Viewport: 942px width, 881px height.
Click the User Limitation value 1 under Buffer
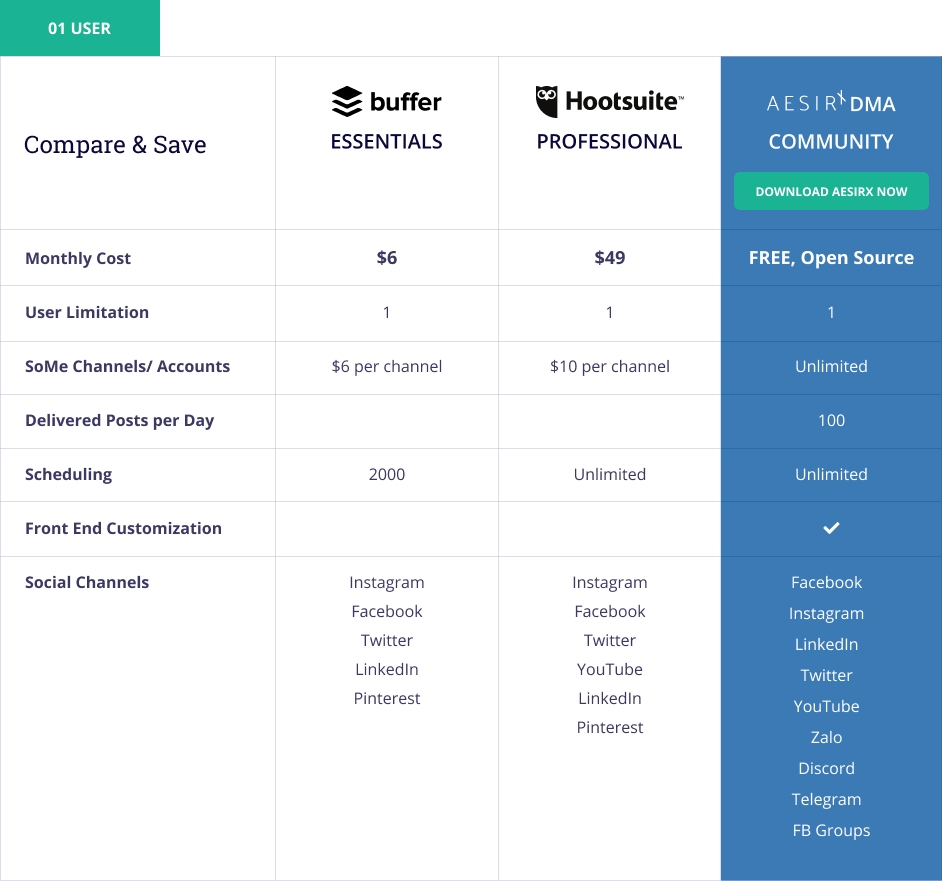386,312
